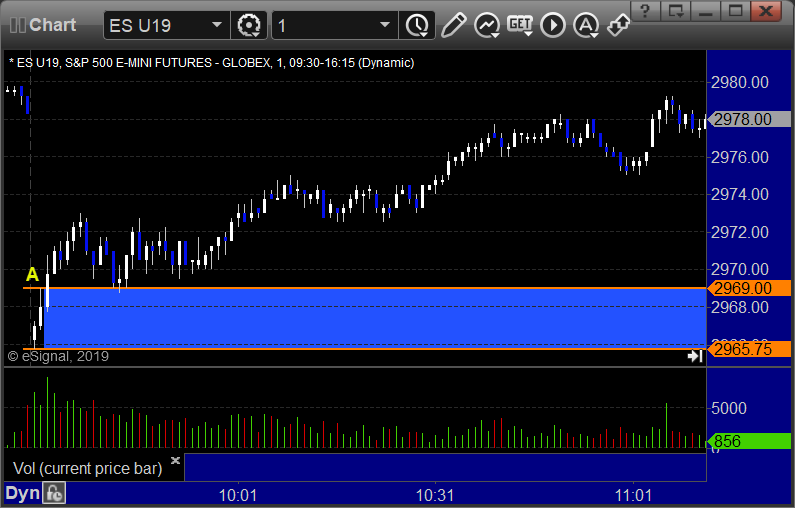
Task: Click the 2980.00 price axis label
Action: (740, 82)
